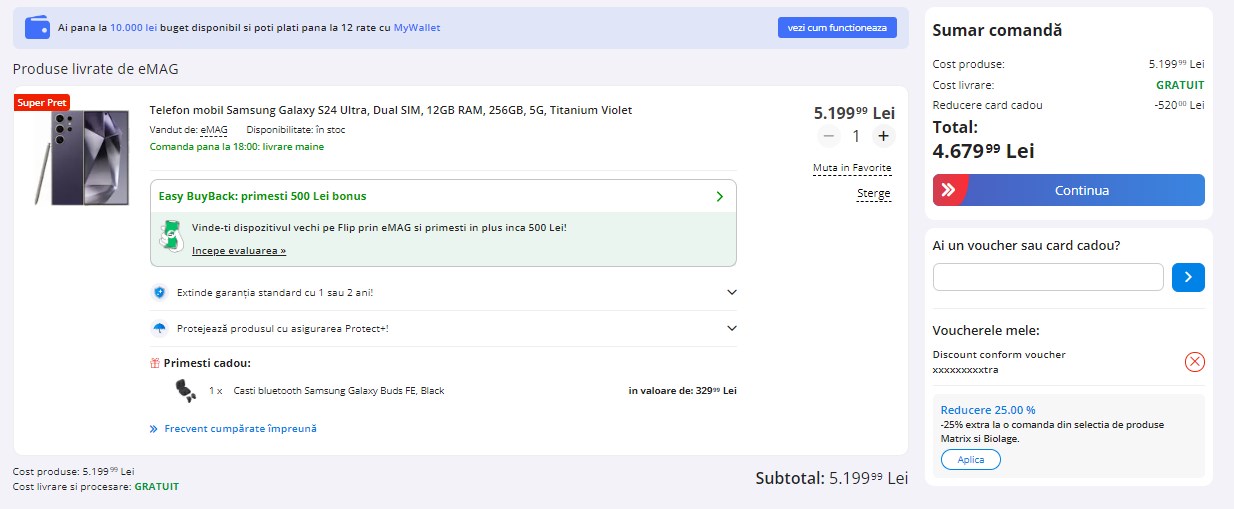
Task: Click the gift icon beside Primesti cadou
Action: 155,363
